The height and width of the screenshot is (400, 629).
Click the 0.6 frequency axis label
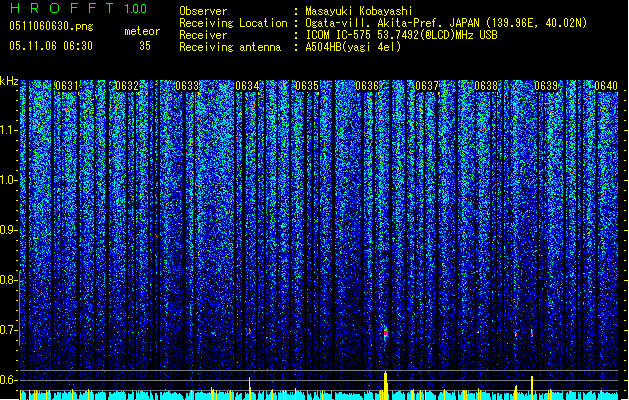(8, 380)
